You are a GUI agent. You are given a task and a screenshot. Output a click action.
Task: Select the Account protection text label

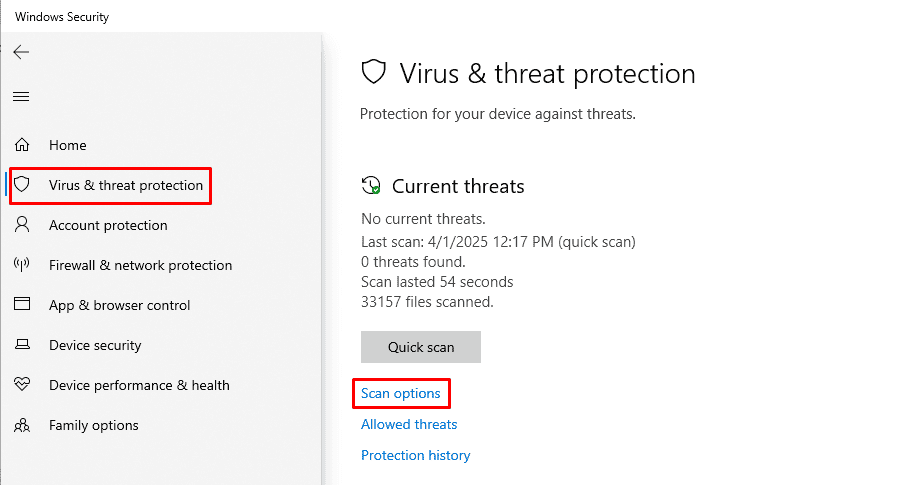(x=108, y=225)
